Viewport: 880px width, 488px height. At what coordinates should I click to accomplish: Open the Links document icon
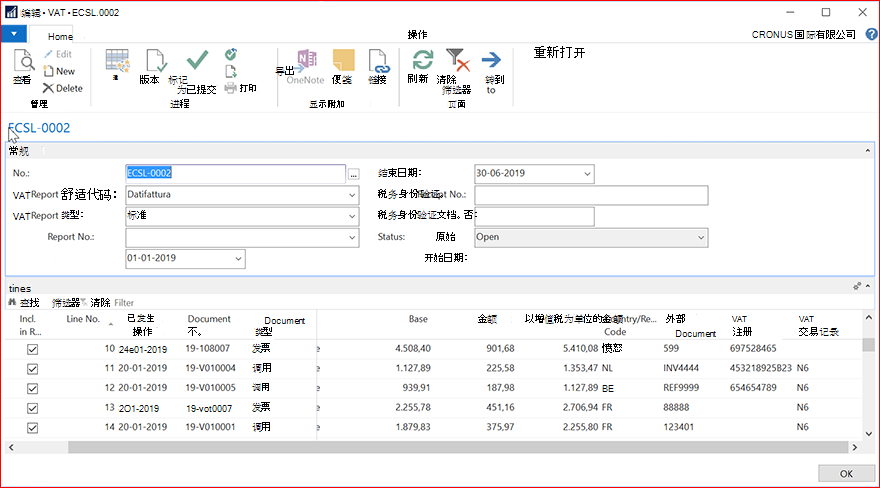(x=378, y=61)
